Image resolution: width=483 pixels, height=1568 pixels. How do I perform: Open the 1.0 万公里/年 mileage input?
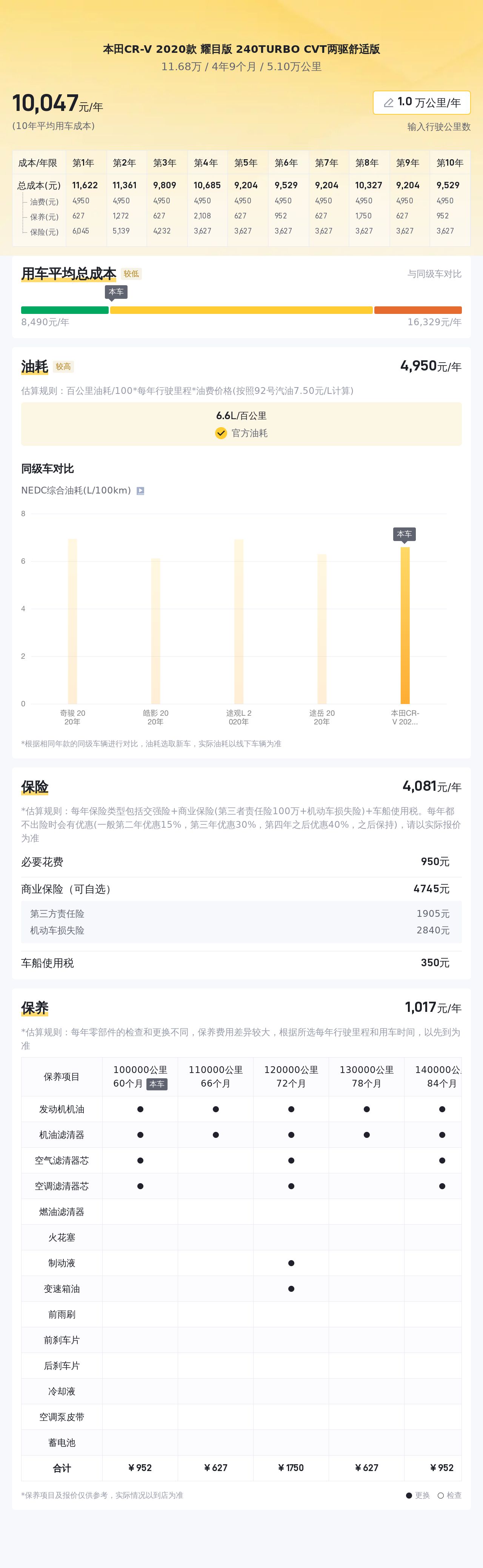[x=421, y=103]
